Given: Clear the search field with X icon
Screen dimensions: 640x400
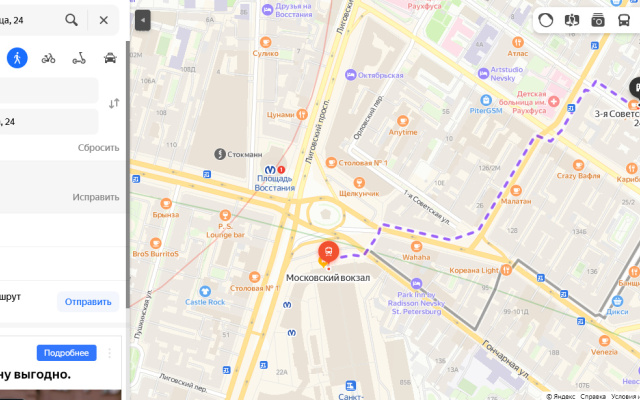Looking at the screenshot, I should (x=104, y=20).
